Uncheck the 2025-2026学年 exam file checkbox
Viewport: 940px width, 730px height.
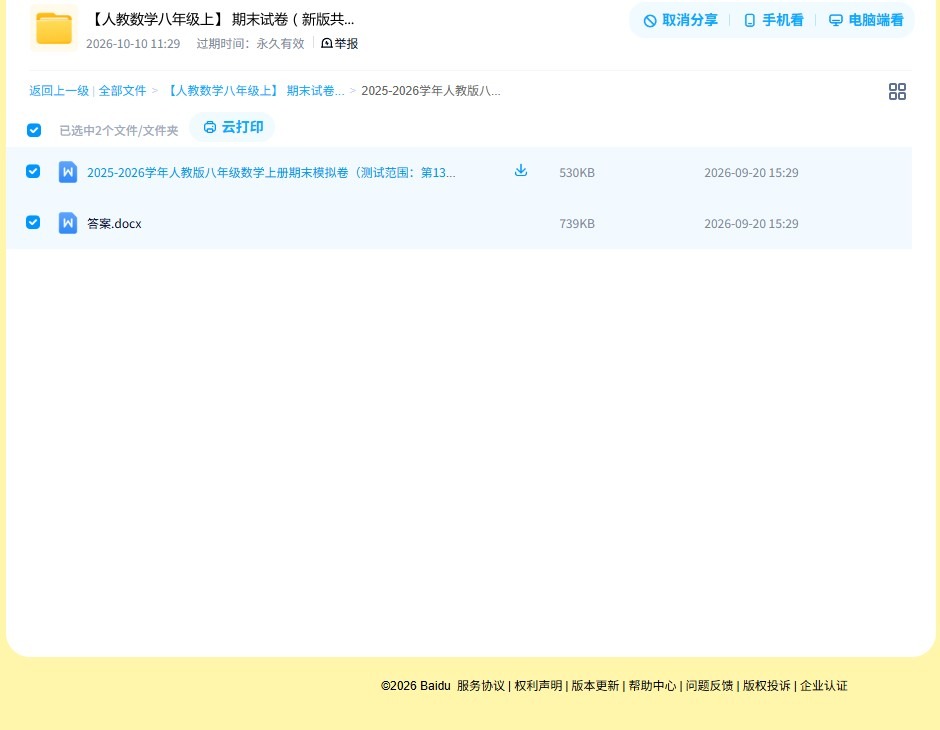pos(33,171)
